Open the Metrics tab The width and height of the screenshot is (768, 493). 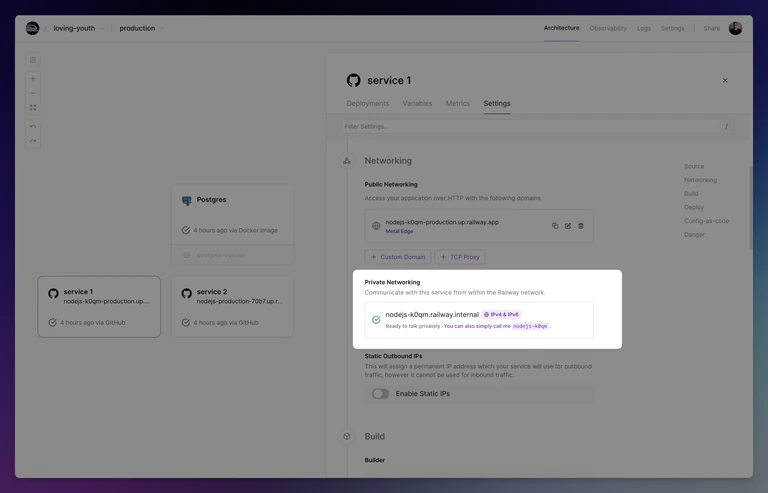(457, 103)
